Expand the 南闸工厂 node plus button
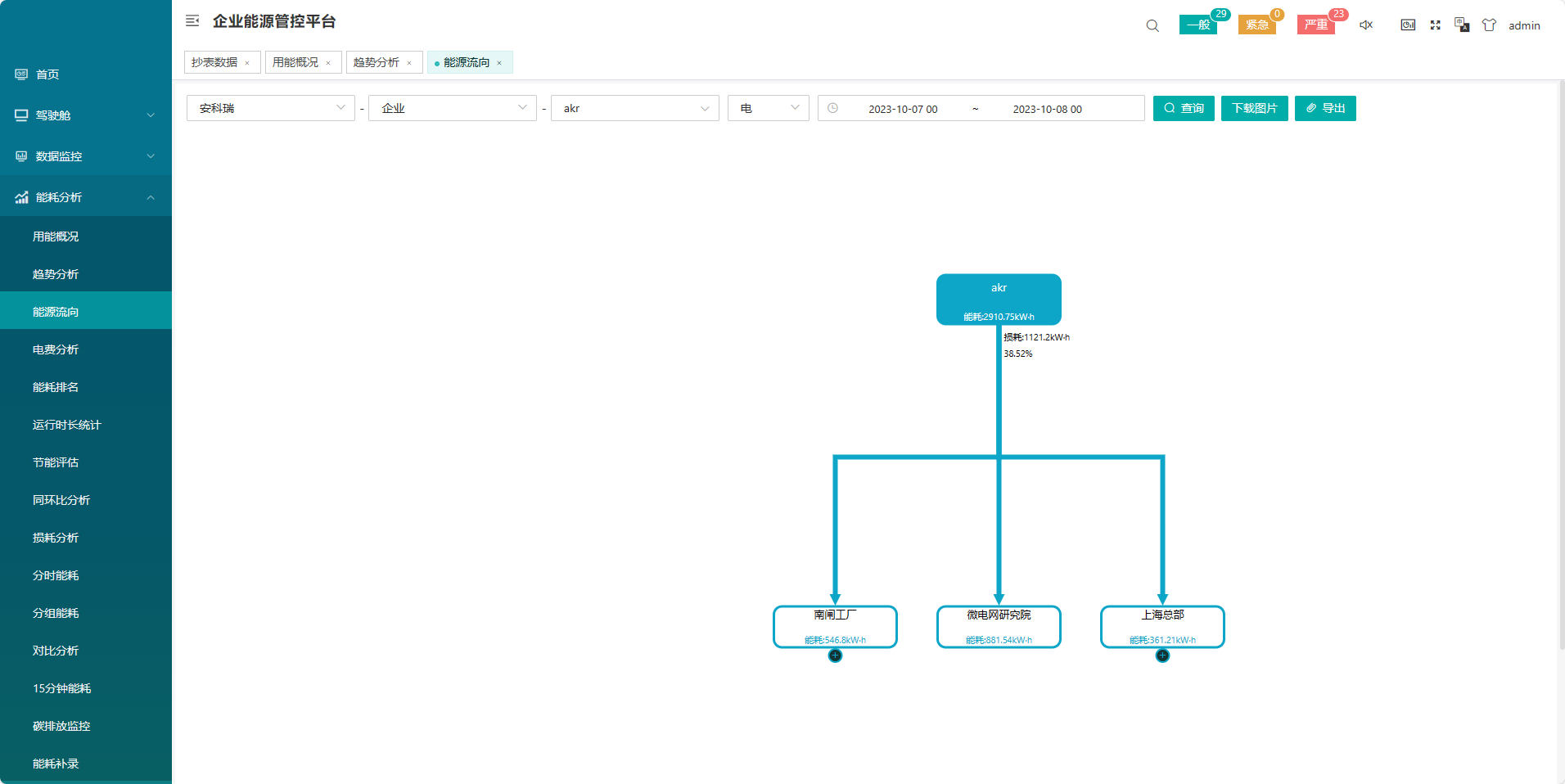The width and height of the screenshot is (1565, 784). (x=835, y=656)
